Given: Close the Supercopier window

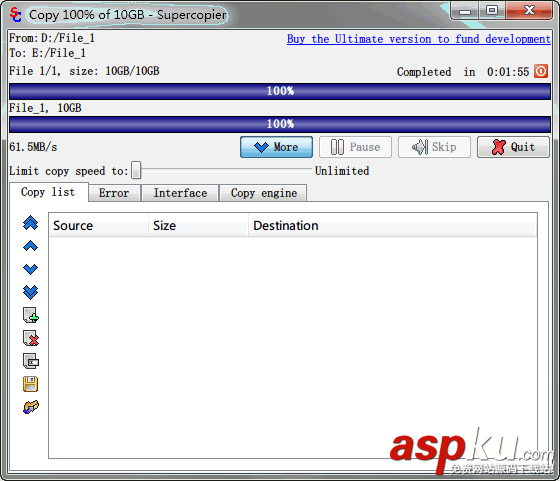Looking at the screenshot, I should 529,11.
